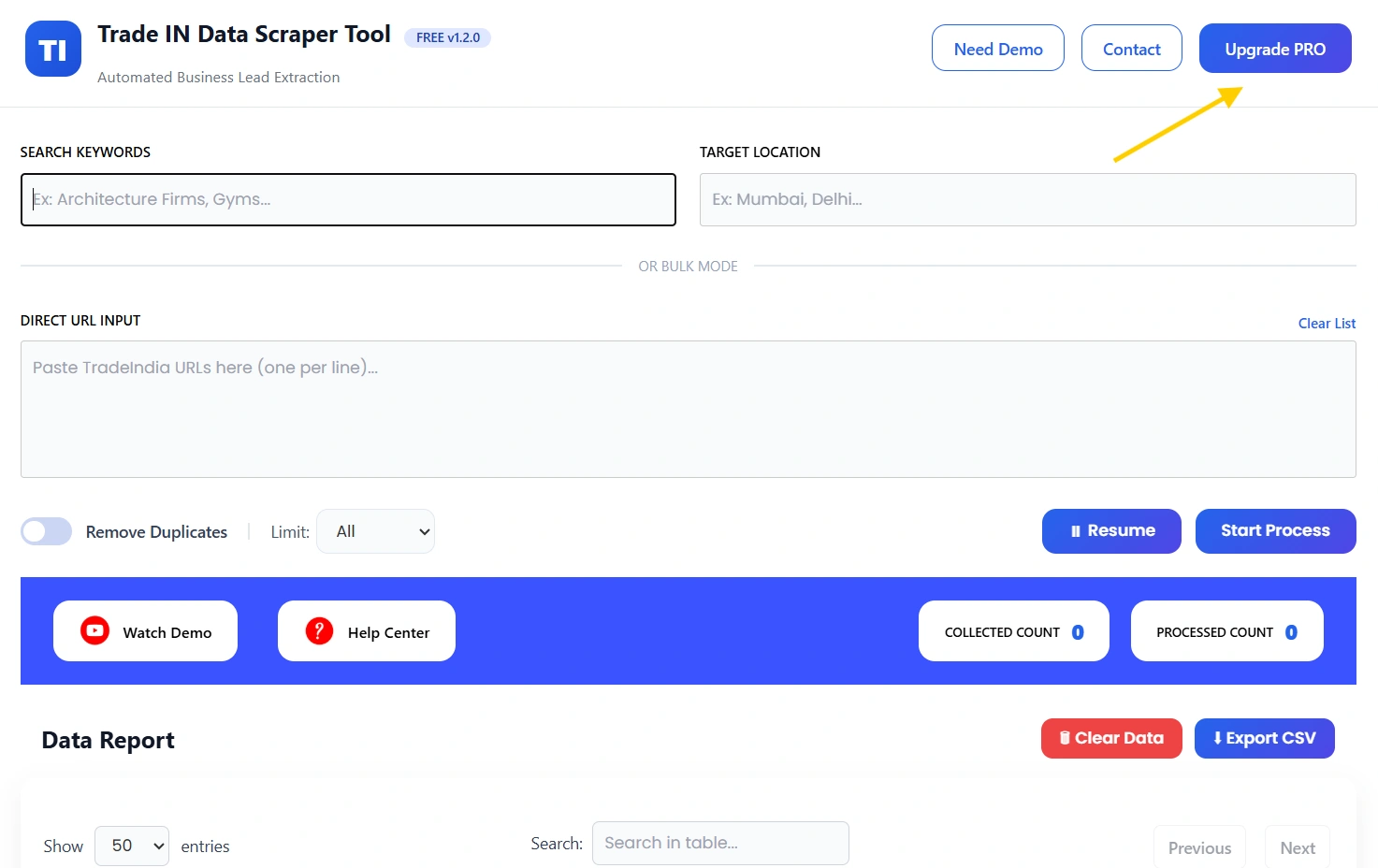
Task: Click the download icon on Export CSV
Action: (1216, 738)
